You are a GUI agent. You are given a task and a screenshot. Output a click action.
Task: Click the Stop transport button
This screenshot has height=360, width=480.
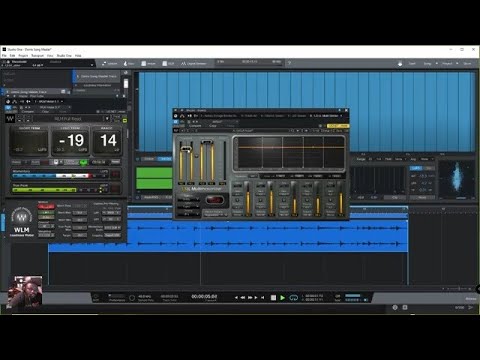pyautogui.click(x=273, y=298)
